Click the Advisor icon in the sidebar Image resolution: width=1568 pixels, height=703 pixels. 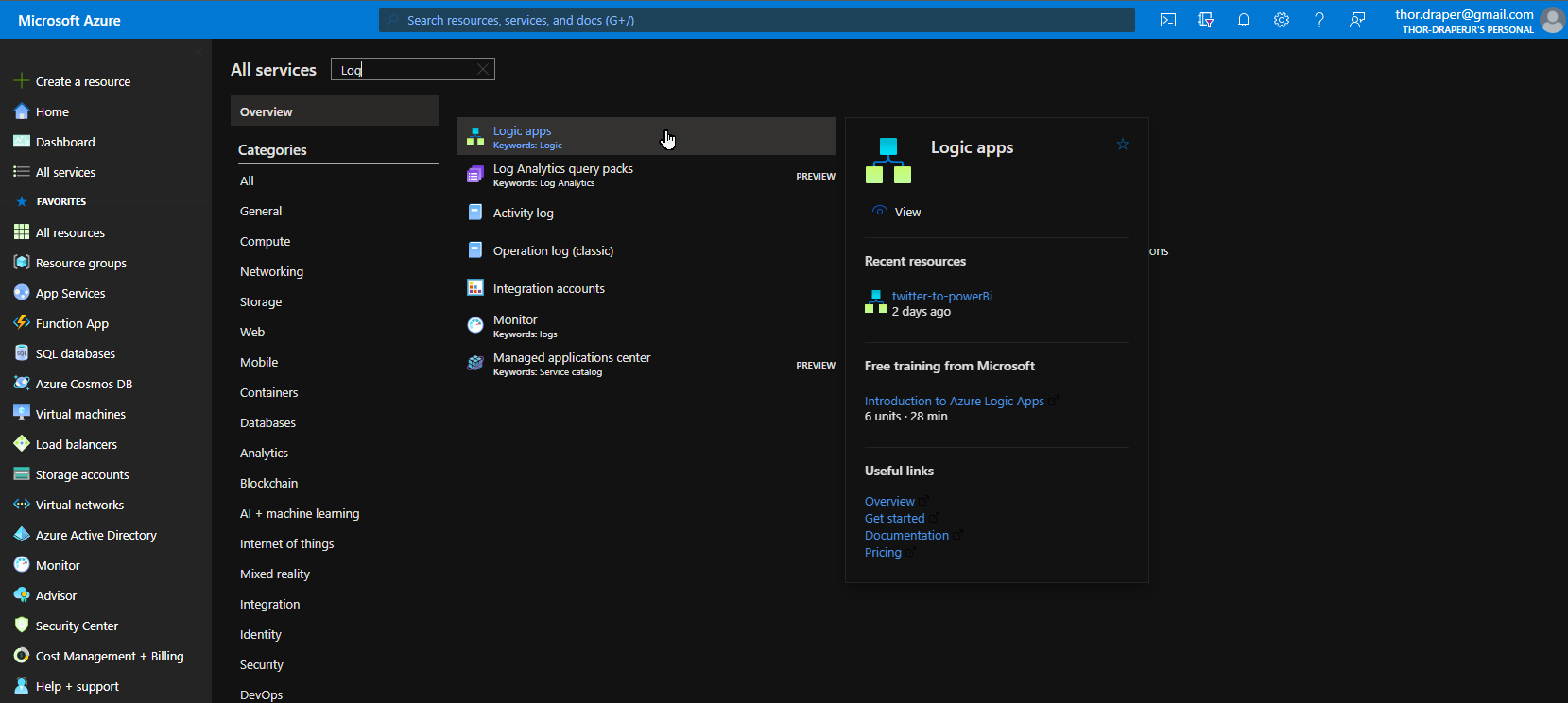point(22,595)
